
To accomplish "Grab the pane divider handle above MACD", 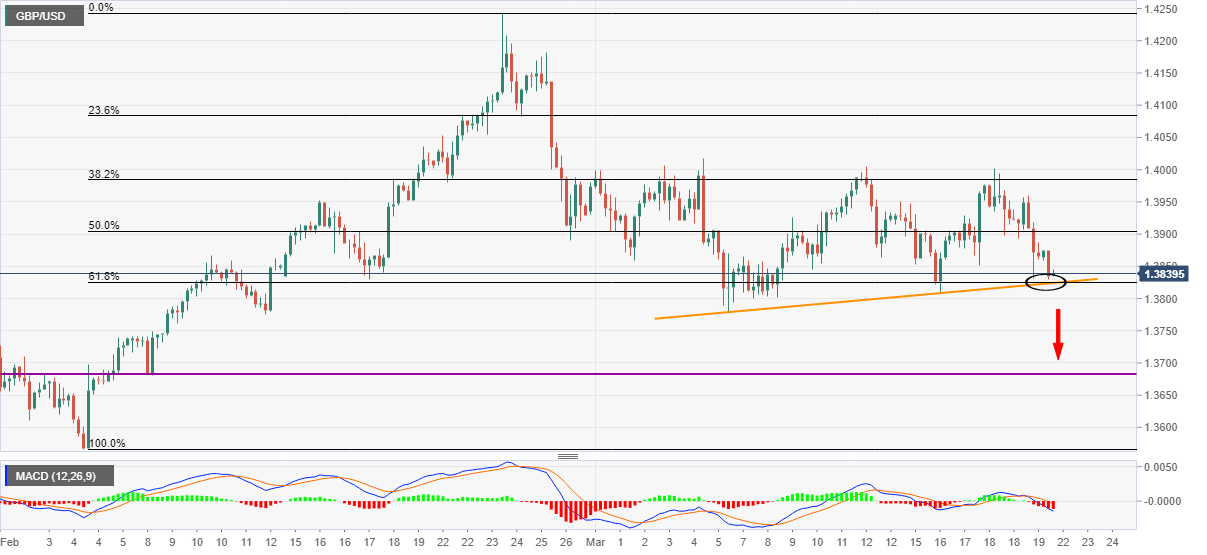I will (x=568, y=456).
